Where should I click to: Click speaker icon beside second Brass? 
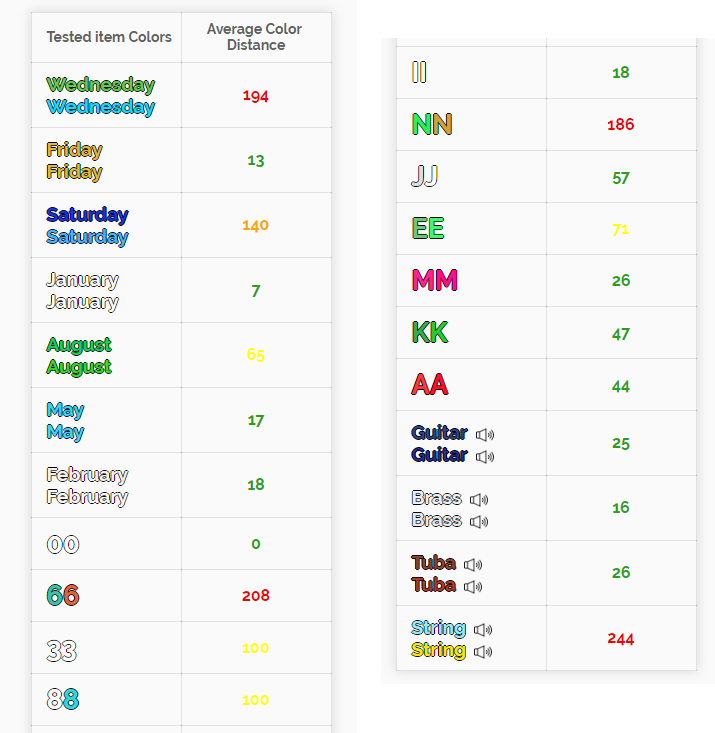coord(479,522)
